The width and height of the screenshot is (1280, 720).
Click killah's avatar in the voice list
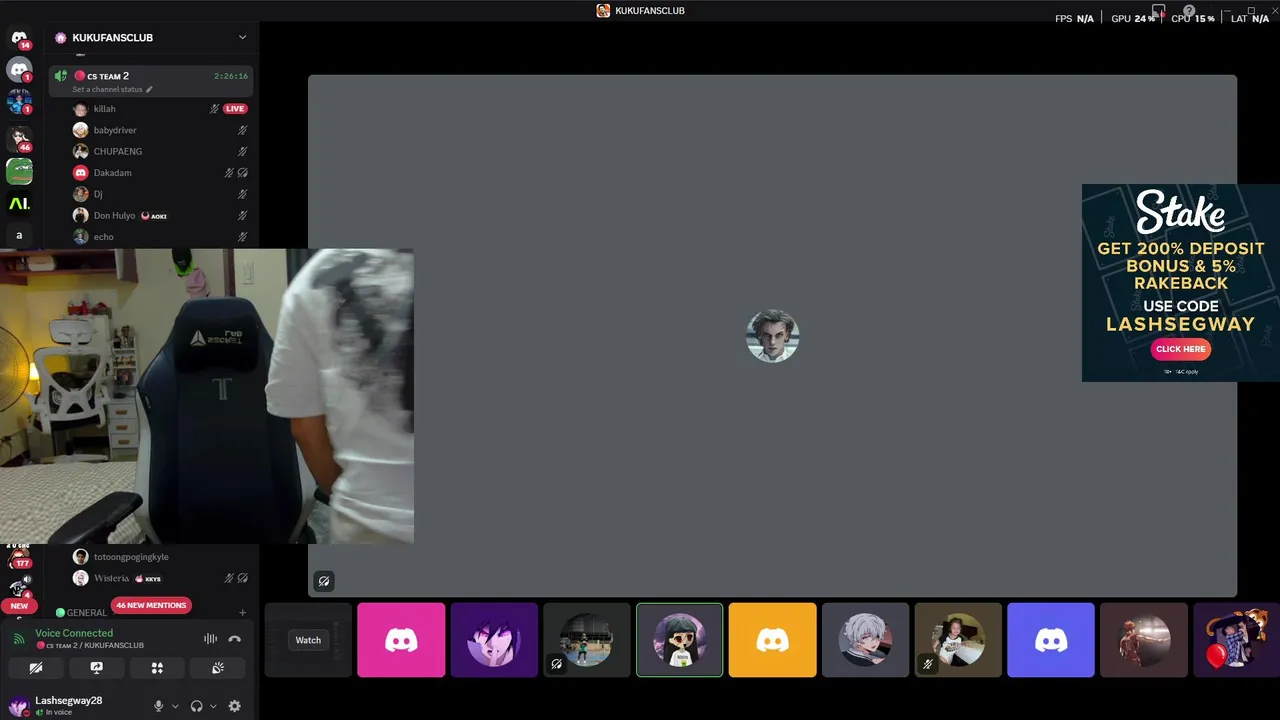pyautogui.click(x=81, y=109)
